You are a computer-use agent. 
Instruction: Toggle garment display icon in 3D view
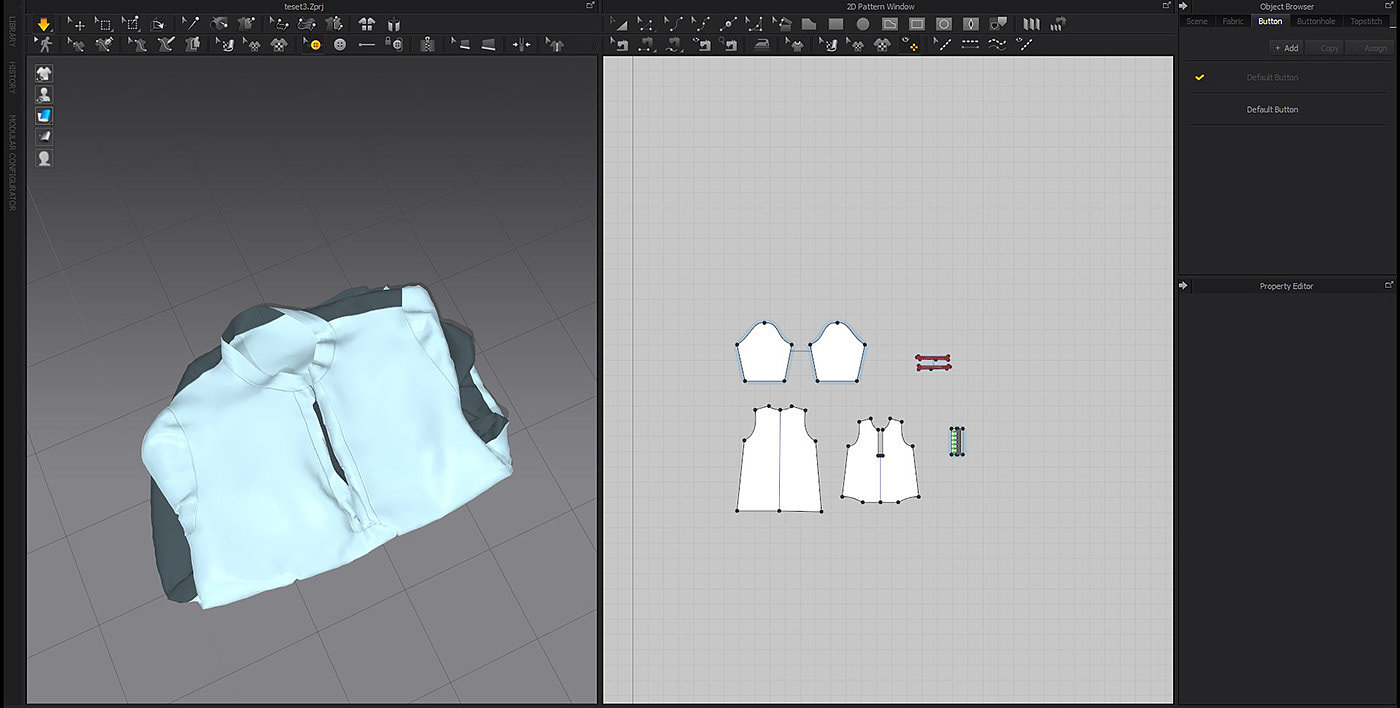point(44,73)
